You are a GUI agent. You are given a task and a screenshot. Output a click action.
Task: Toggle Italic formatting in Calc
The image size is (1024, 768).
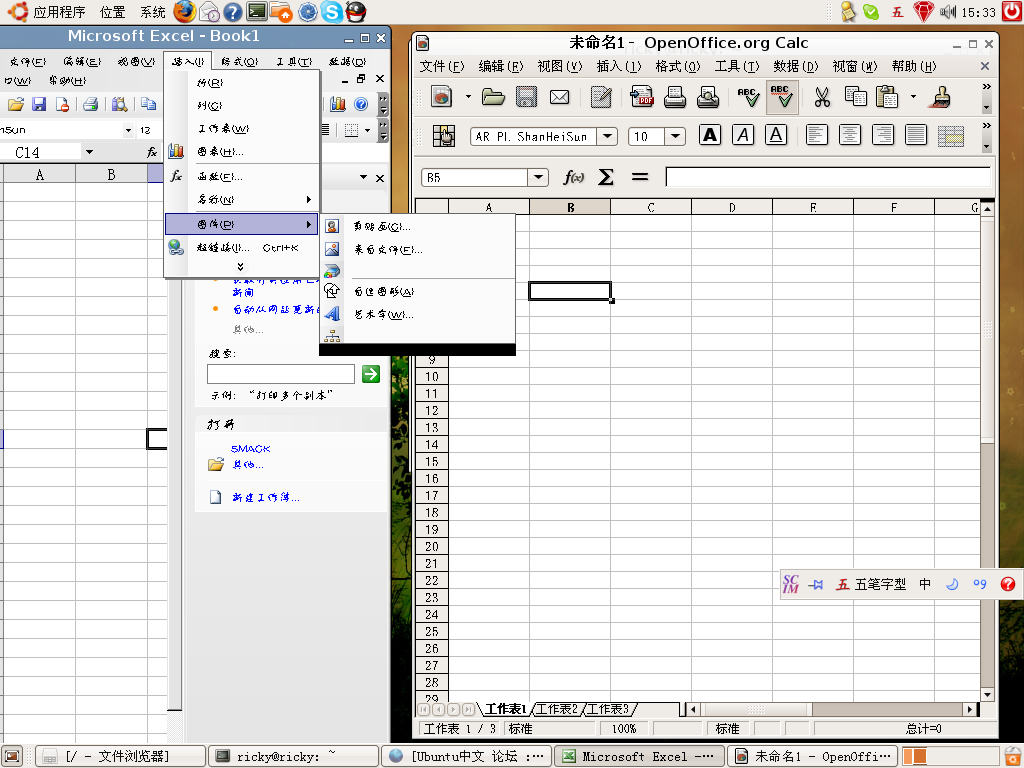(743, 135)
